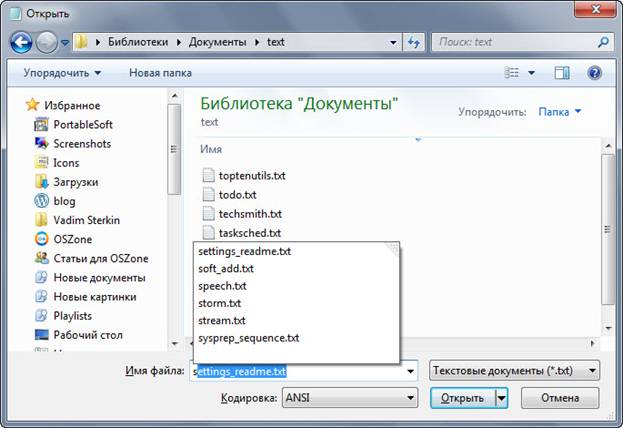Open recent locations dropdown beside Forward arrow
The width and height of the screenshot is (623, 428).
pyautogui.click(x=65, y=42)
